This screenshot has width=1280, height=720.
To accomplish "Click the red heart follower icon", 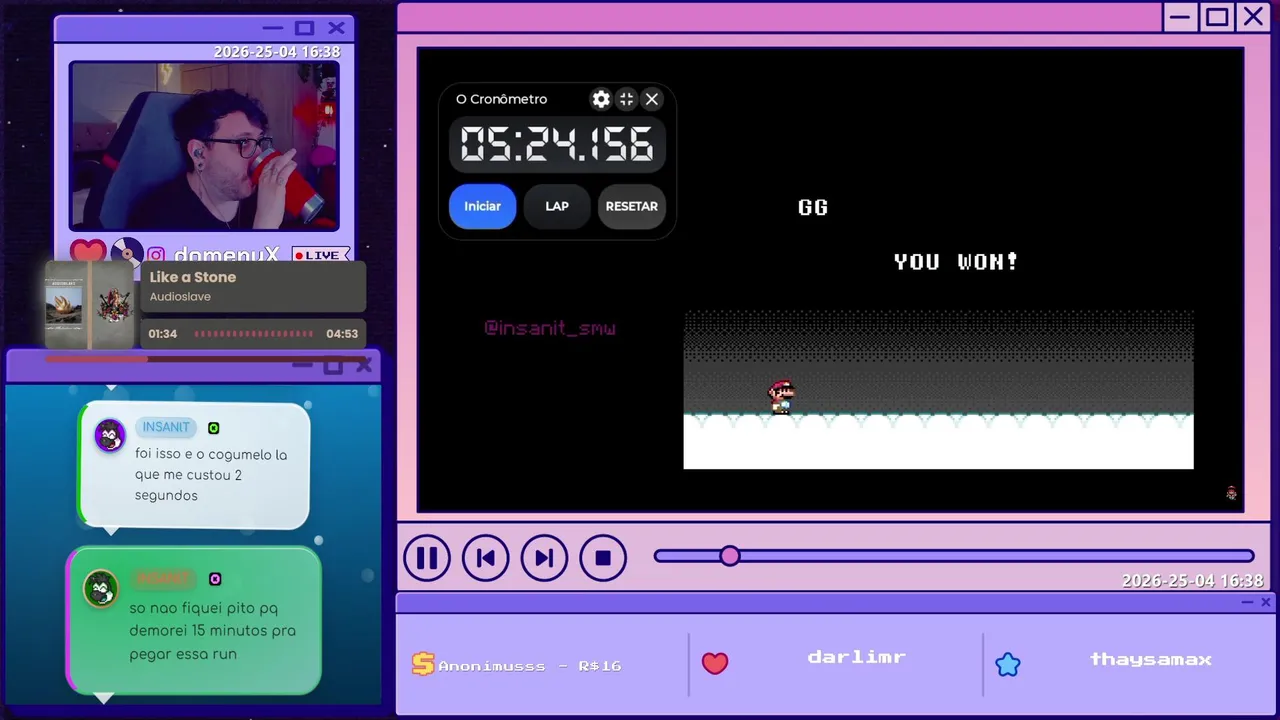I will coord(715,663).
